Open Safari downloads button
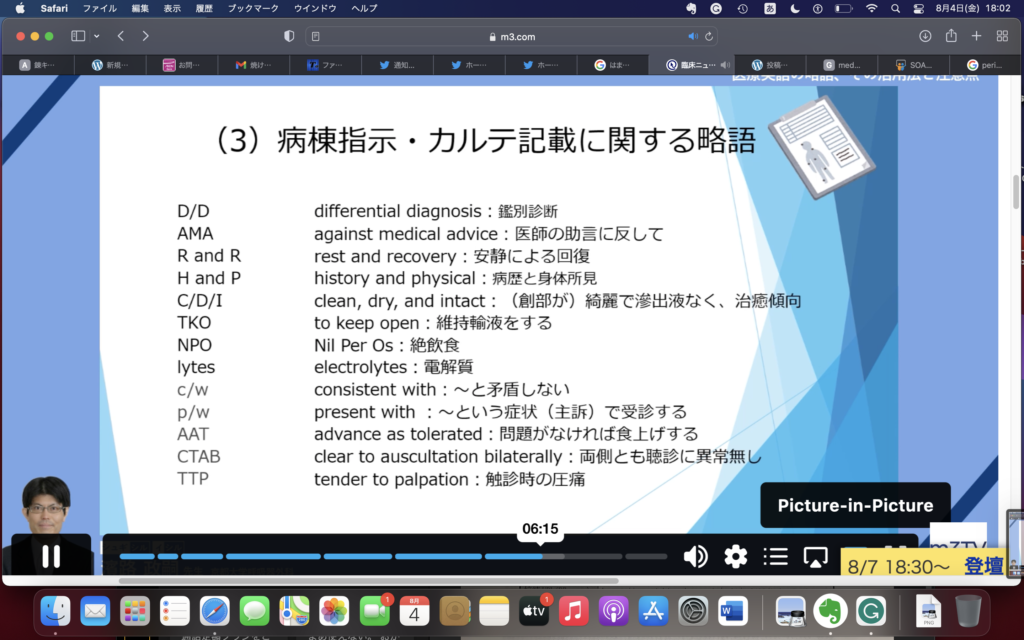1024x640 pixels. point(924,36)
